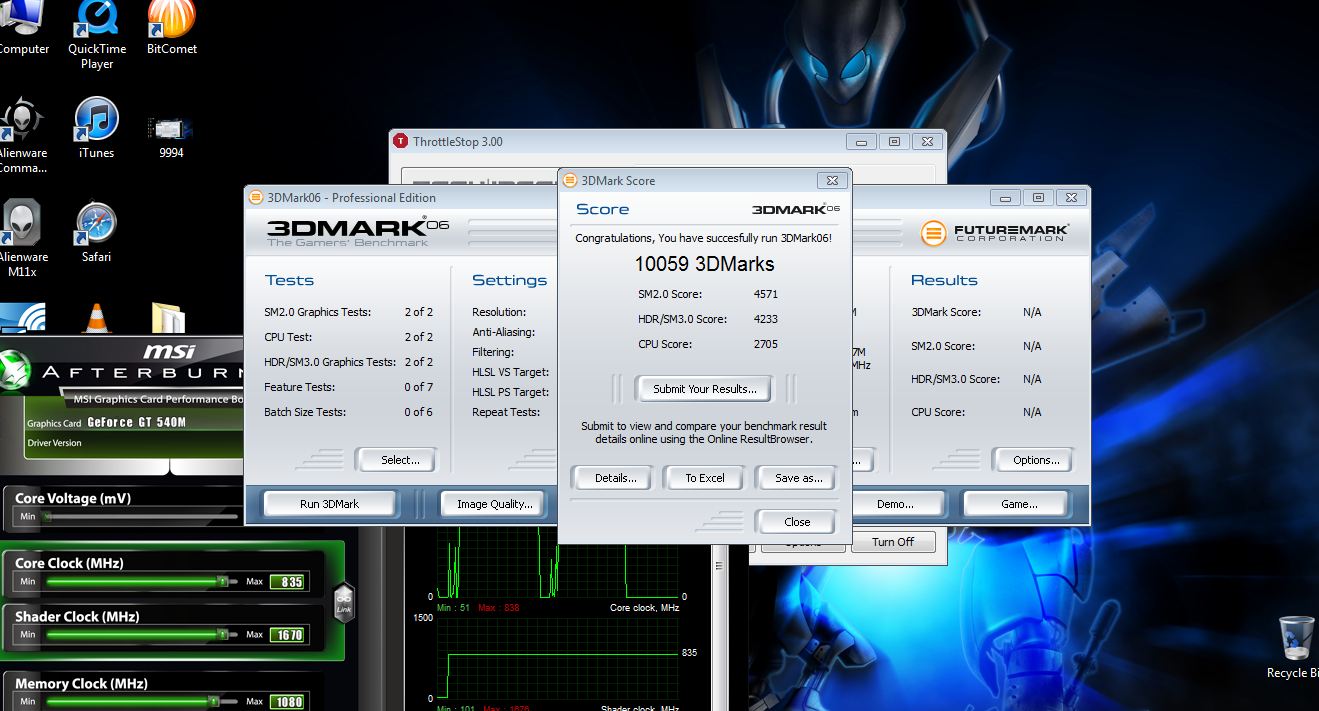Viewport: 1319px width, 711px height.
Task: Open the Alienware Command Center shortcut
Action: click(x=22, y=135)
